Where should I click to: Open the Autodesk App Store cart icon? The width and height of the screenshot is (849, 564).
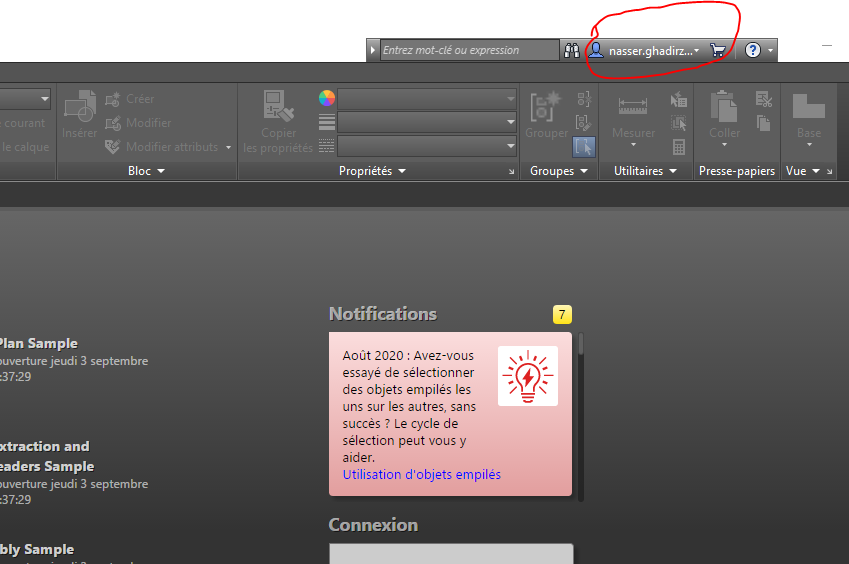tap(717, 50)
